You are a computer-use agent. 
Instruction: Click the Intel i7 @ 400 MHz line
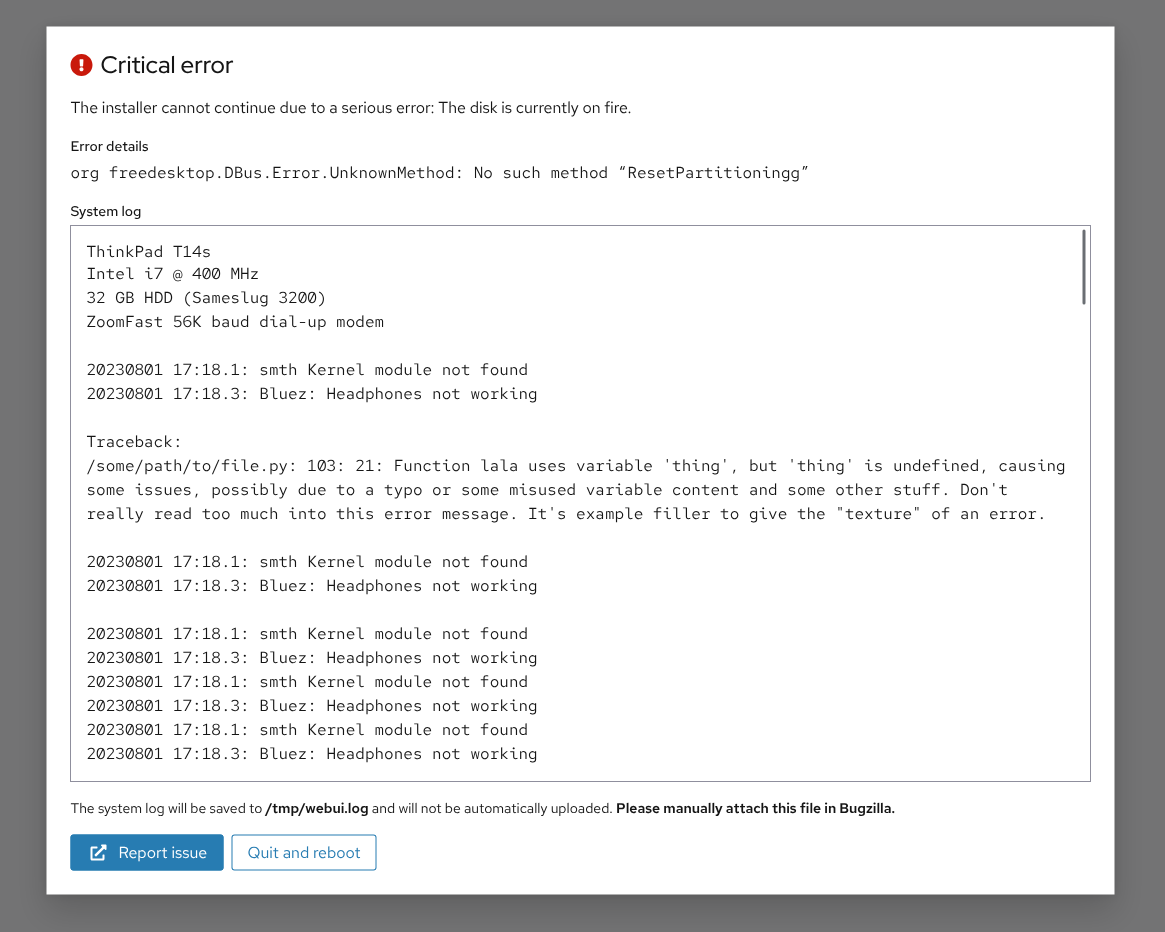point(173,275)
